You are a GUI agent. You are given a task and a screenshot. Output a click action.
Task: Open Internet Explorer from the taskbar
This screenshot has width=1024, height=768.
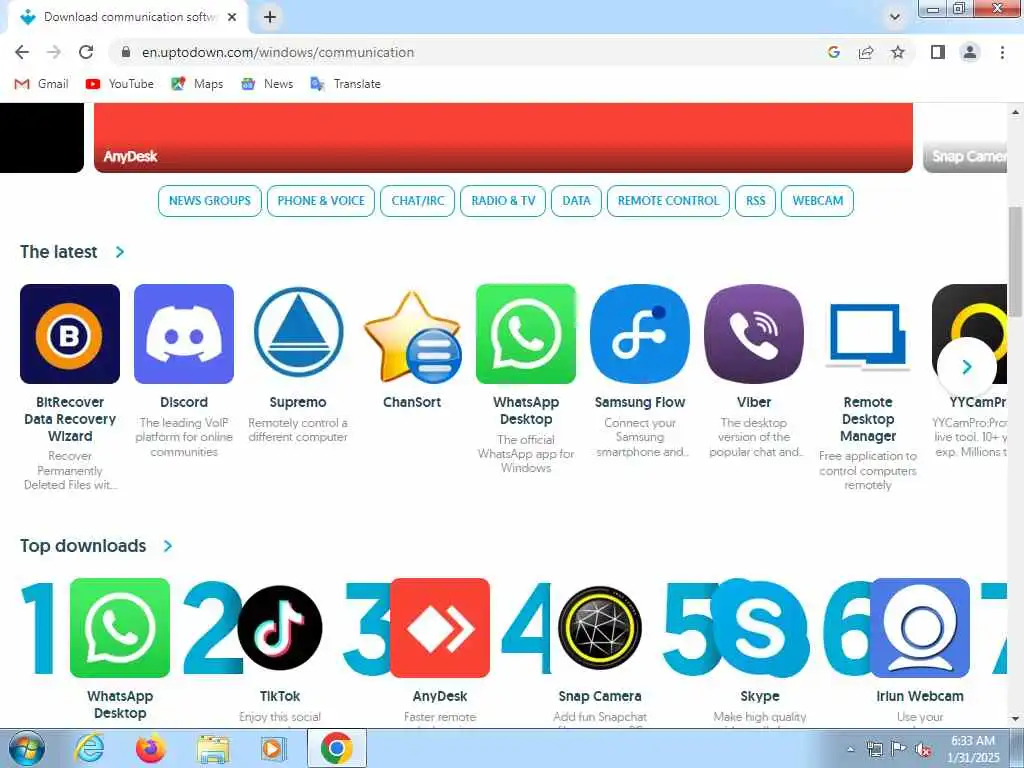tap(89, 748)
